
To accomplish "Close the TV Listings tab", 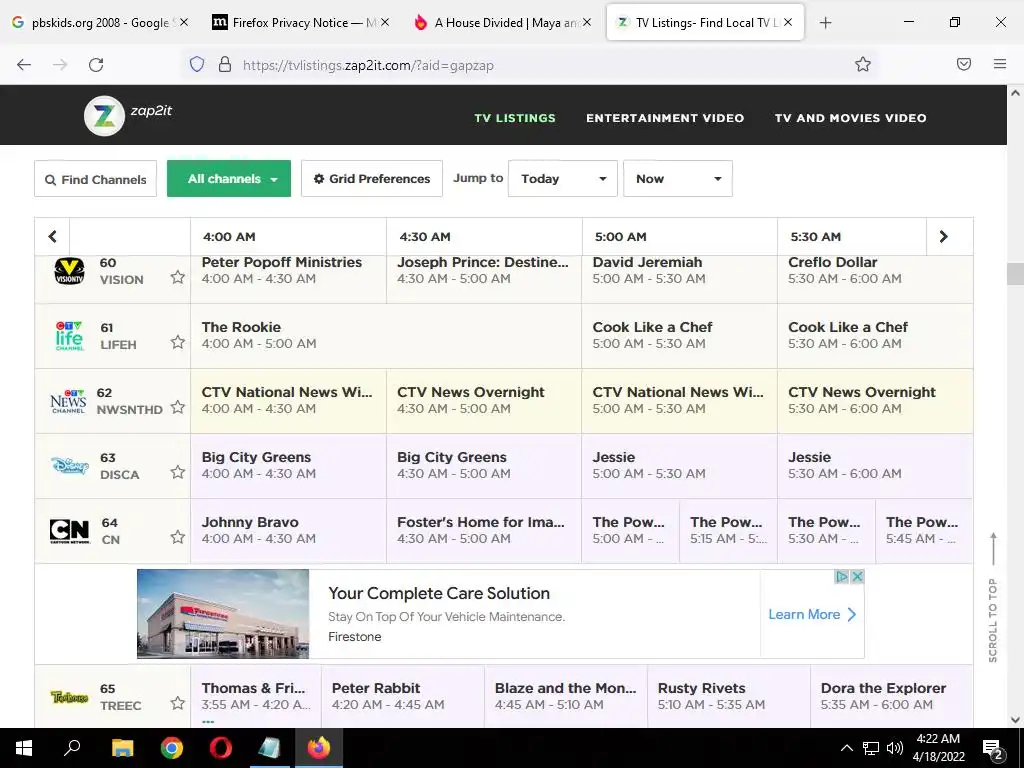I will [x=788, y=22].
